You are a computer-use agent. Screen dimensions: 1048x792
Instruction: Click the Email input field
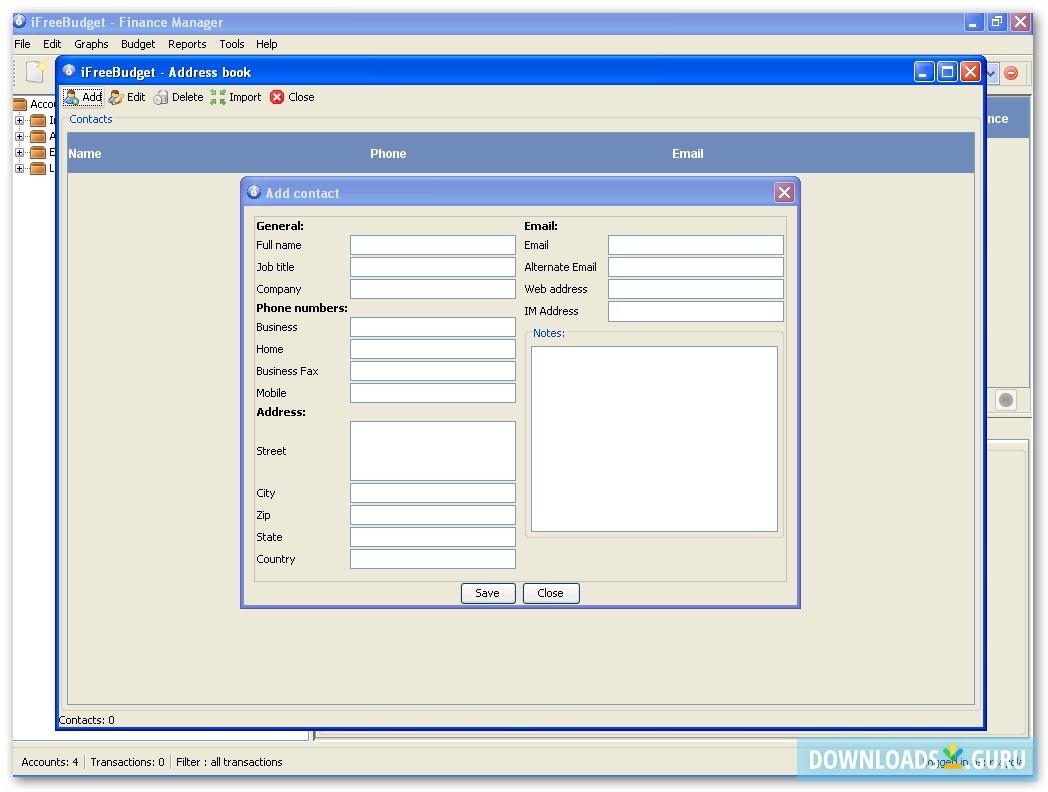tap(696, 245)
